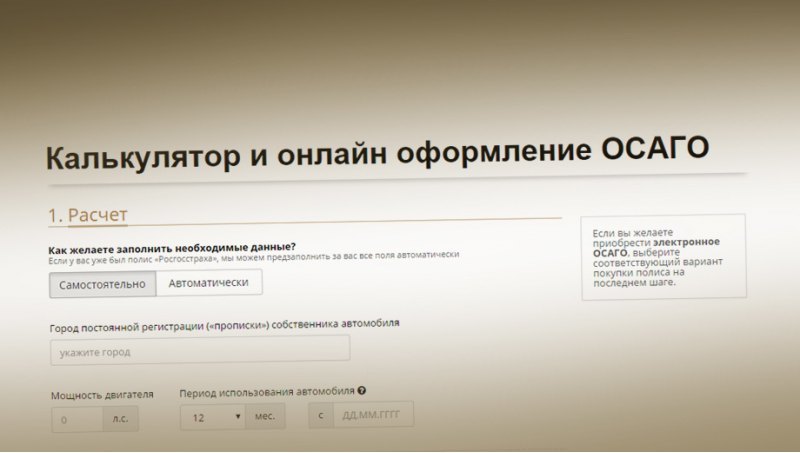Click the мес. unit label

(265, 416)
